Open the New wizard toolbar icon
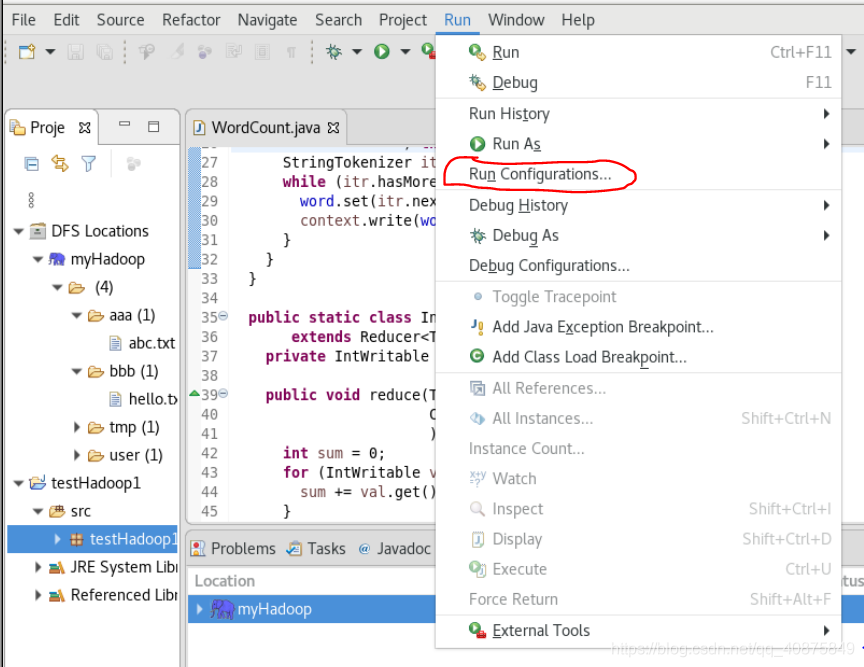 tap(25, 52)
